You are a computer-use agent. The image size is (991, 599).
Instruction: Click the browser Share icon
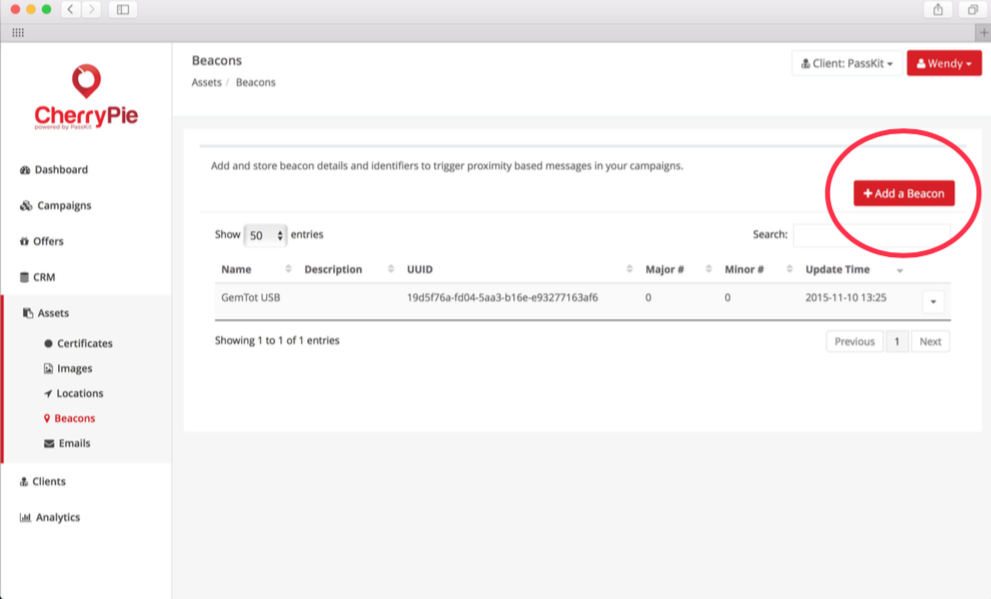click(x=938, y=9)
